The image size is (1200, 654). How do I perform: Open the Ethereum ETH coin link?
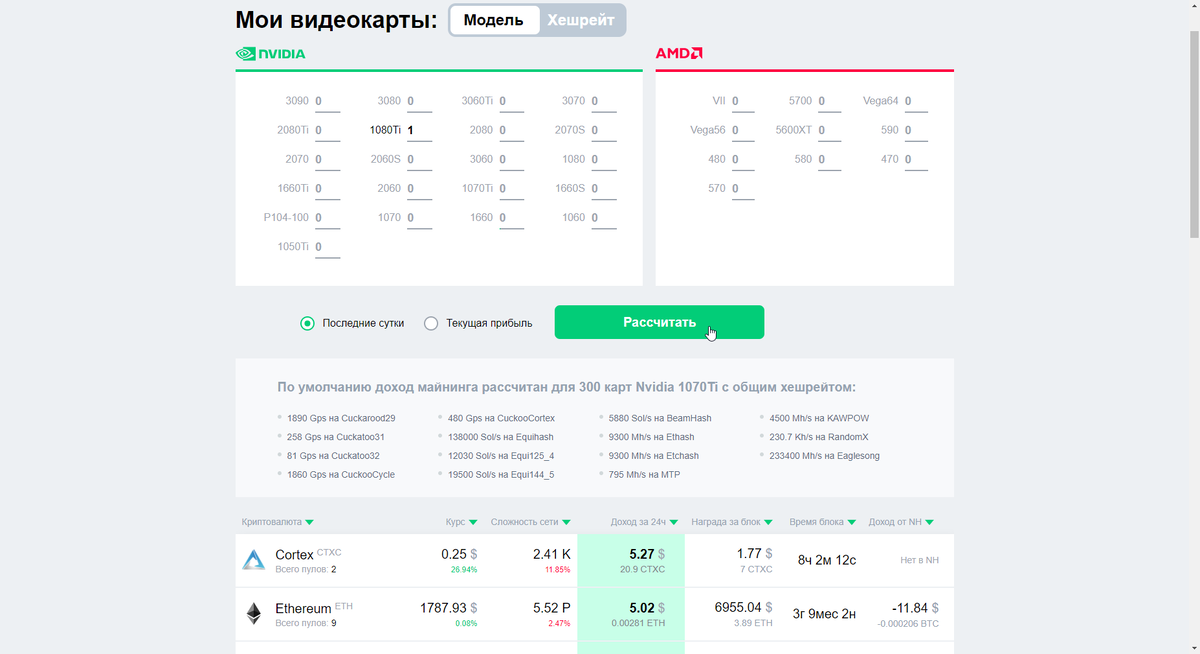tap(314, 608)
